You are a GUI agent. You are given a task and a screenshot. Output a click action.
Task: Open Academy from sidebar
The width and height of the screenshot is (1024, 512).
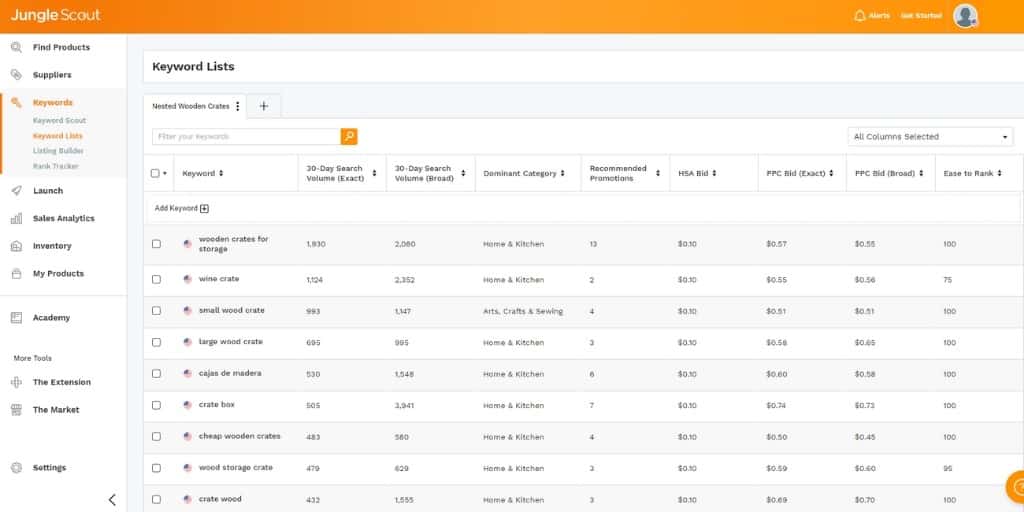coord(51,317)
